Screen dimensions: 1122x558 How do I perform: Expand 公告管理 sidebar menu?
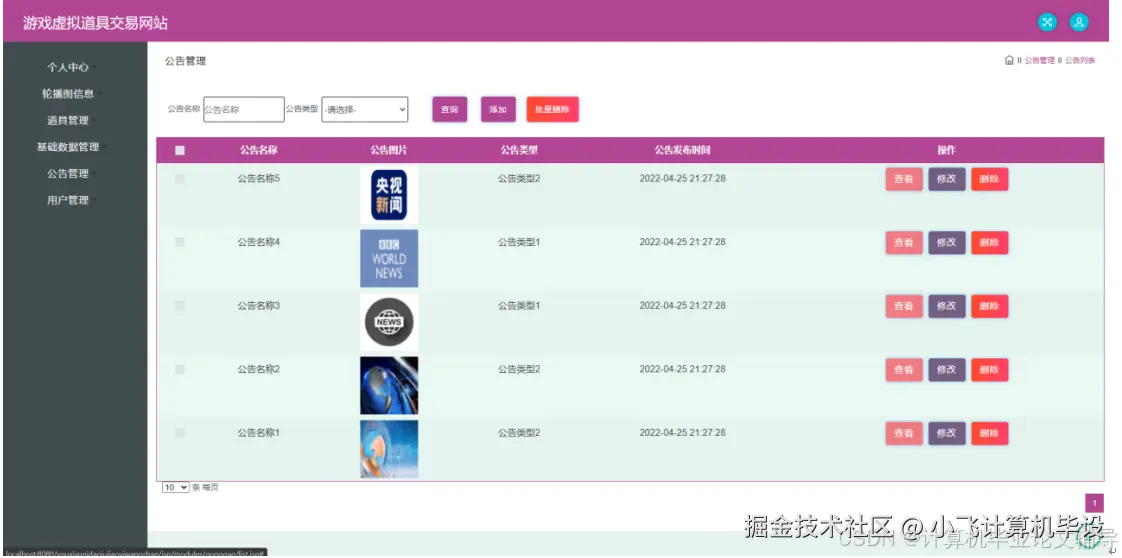[x=68, y=174]
